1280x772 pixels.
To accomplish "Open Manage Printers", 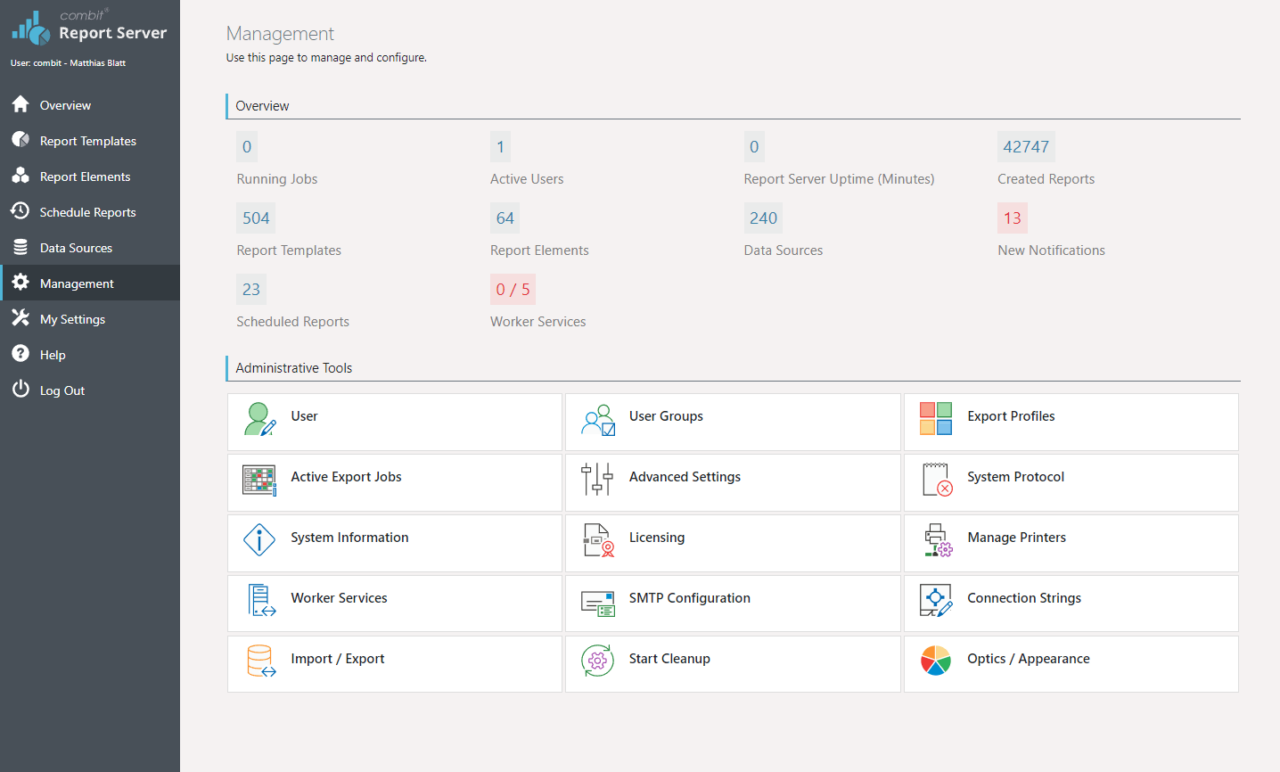I will [x=1070, y=542].
